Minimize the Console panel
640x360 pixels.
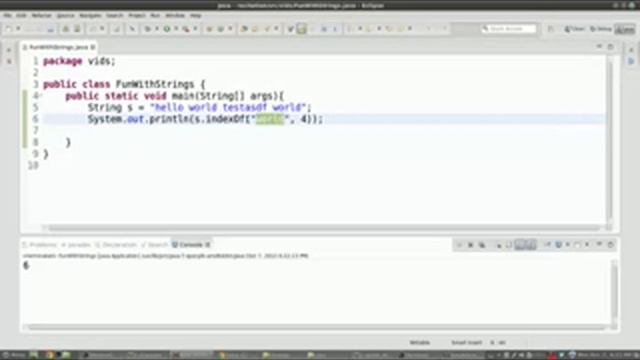(599, 244)
